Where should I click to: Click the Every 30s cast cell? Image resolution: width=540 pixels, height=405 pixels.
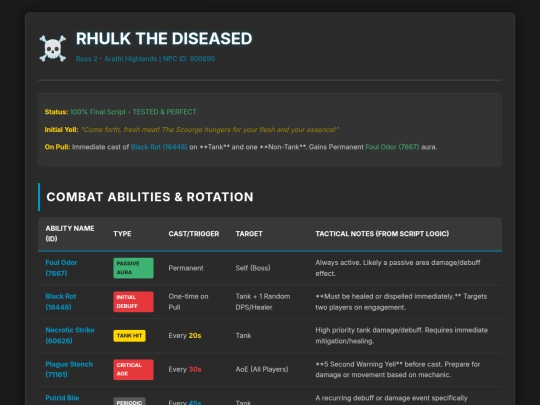pos(185,370)
